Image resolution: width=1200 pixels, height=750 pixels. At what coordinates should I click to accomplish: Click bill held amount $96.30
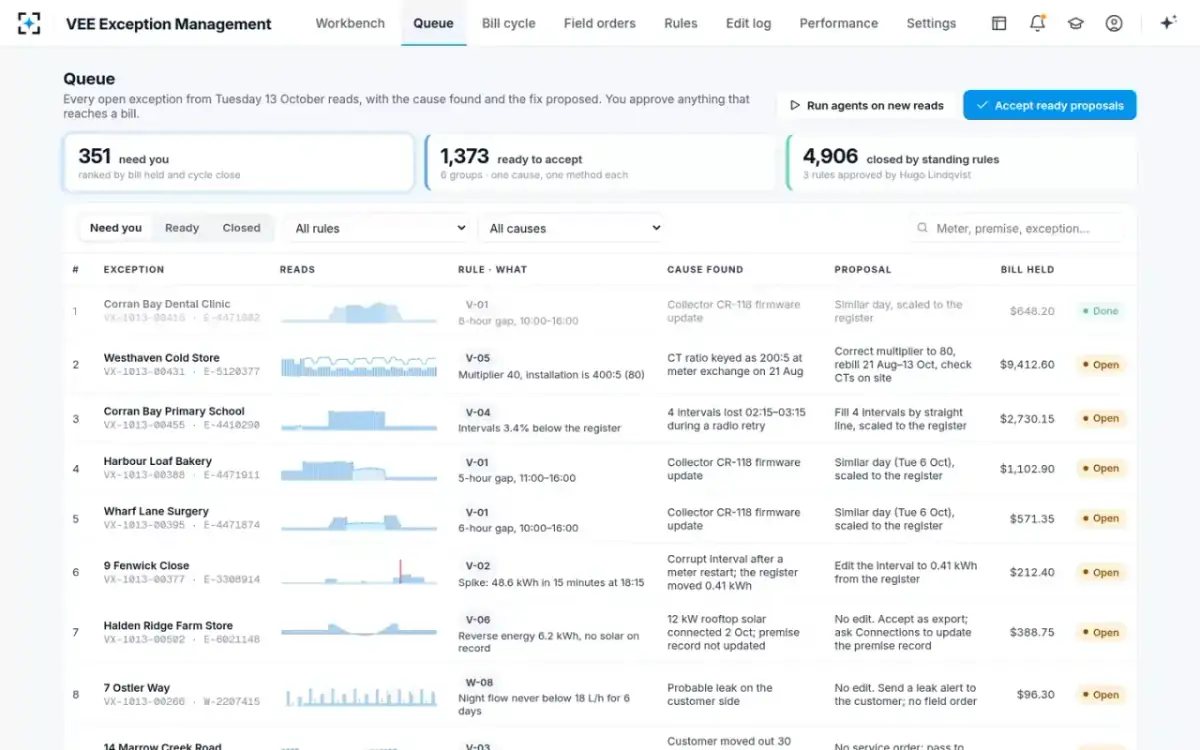pyautogui.click(x=1035, y=694)
